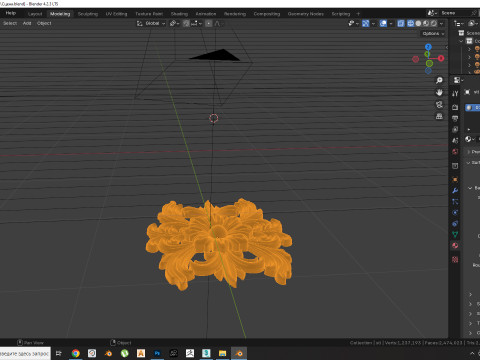This screenshot has height=360, width=480.
Task: Open Chrome from the taskbar
Action: [76, 353]
